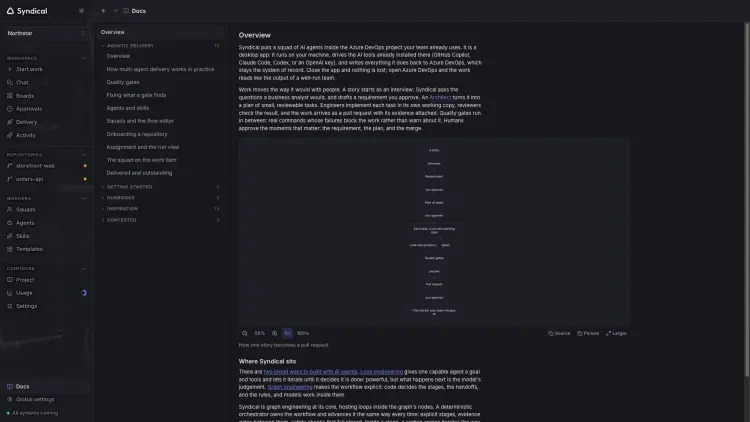Click orders-api yellow status dot
Screen dimensions: 750x422
(x=85, y=179)
